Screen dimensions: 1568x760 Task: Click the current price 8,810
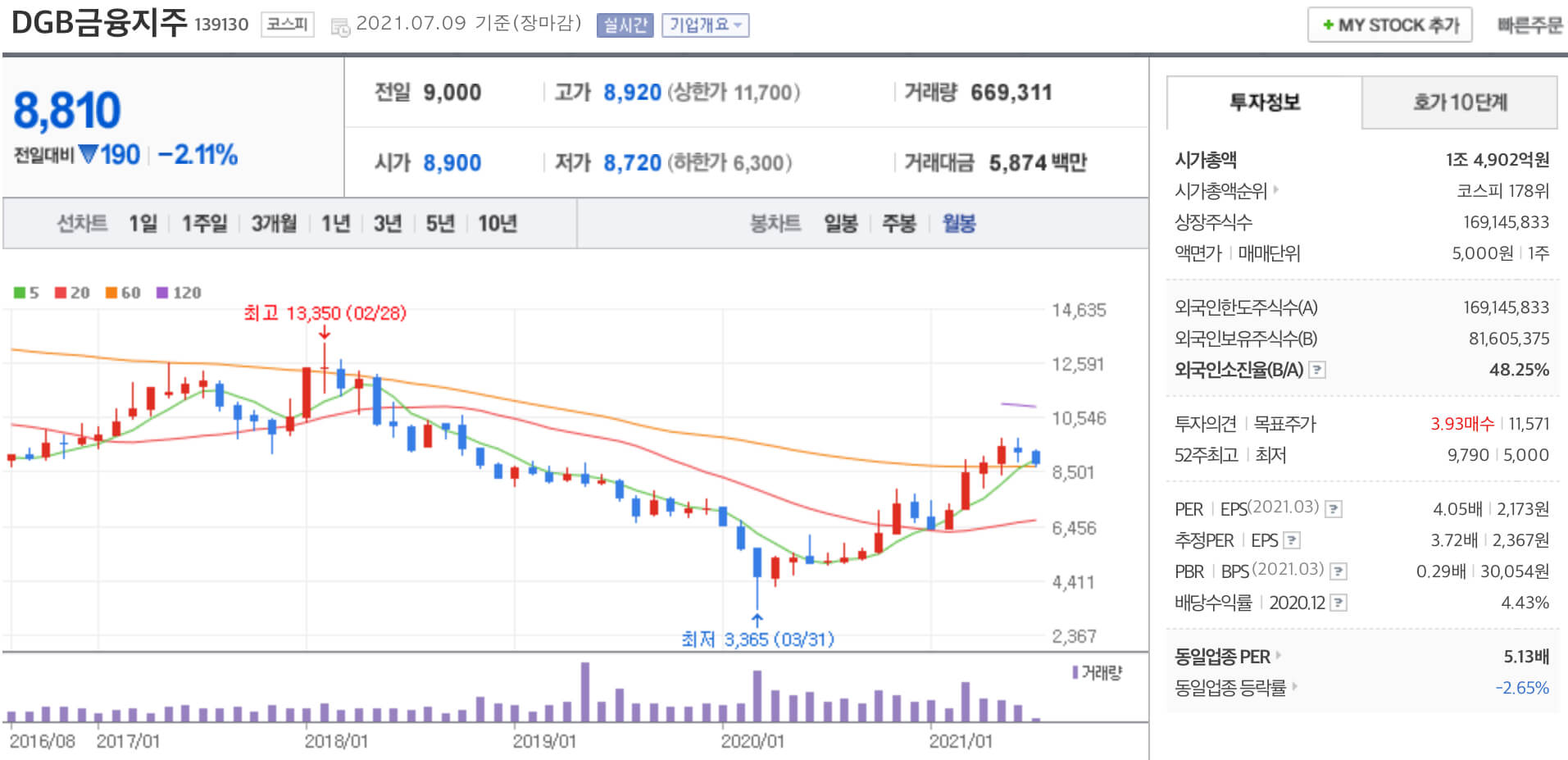tap(67, 111)
